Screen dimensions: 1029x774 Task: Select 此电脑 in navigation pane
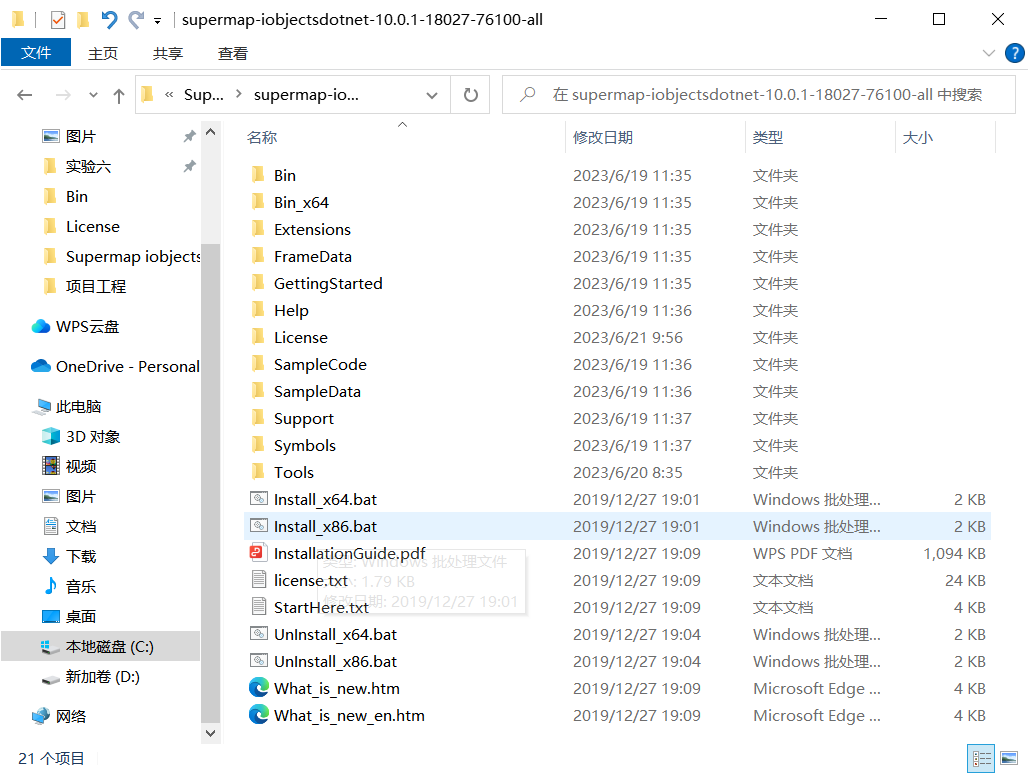coord(78,406)
